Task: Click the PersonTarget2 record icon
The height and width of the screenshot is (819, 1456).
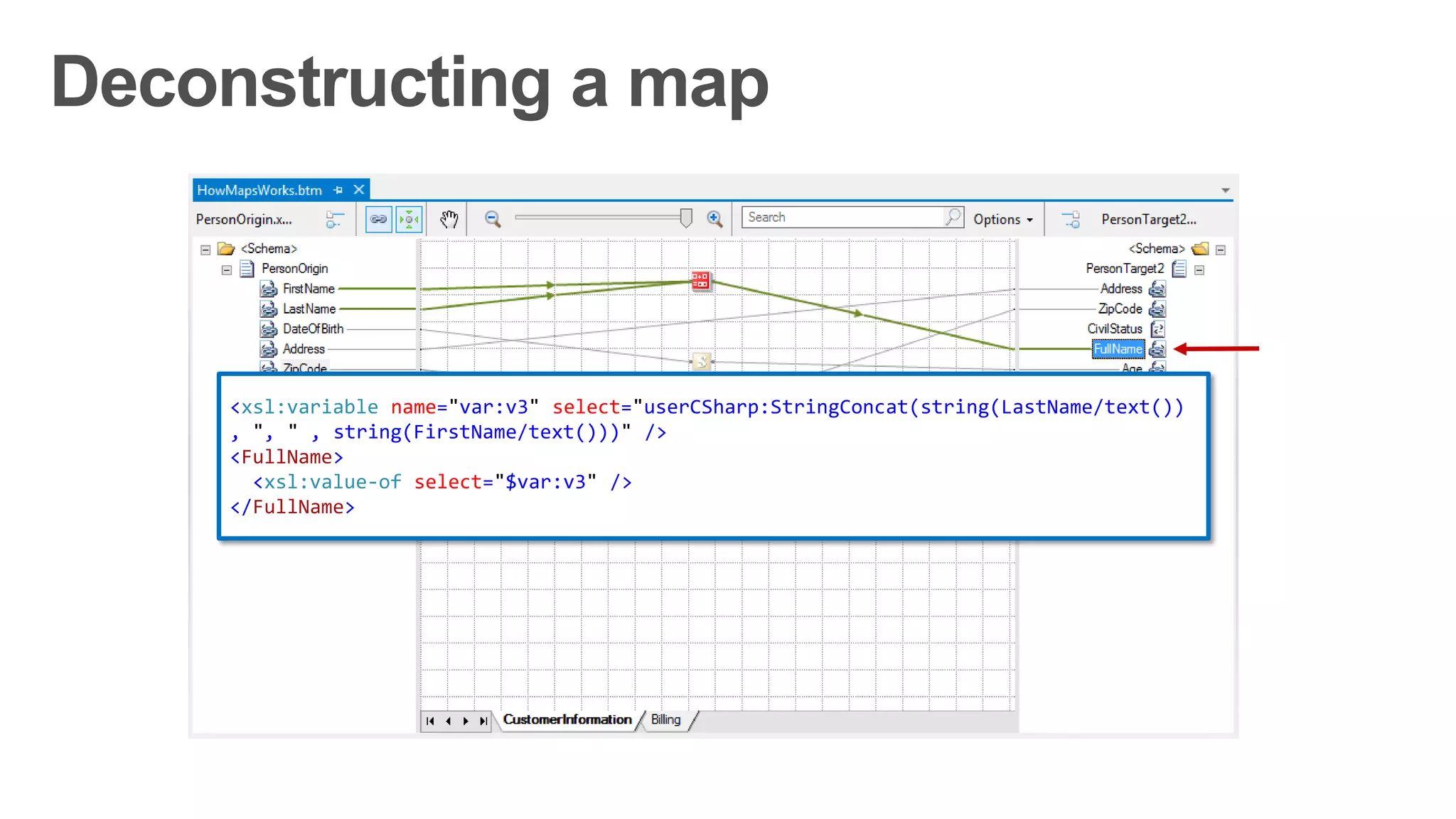Action: [x=1179, y=269]
